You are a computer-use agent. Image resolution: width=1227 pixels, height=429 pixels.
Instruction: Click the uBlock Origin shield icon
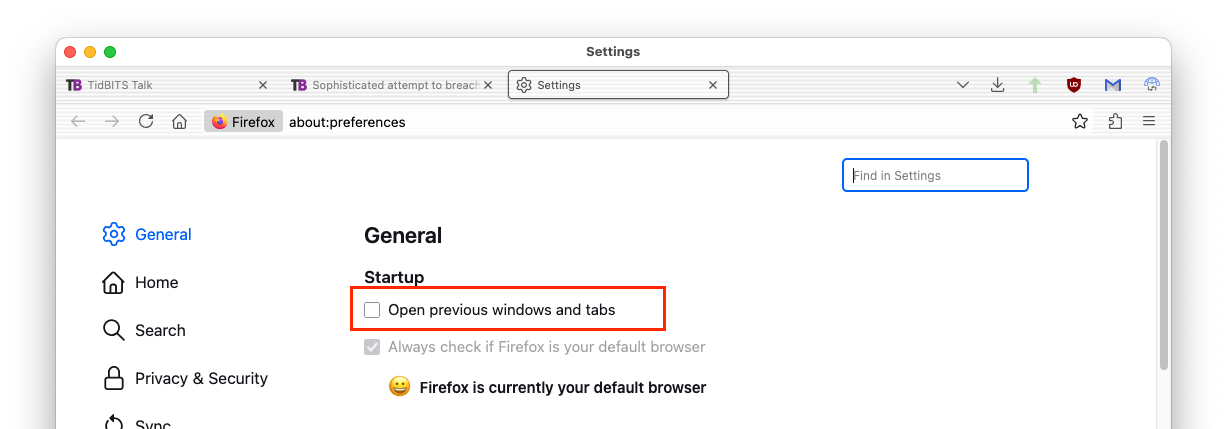[1074, 85]
